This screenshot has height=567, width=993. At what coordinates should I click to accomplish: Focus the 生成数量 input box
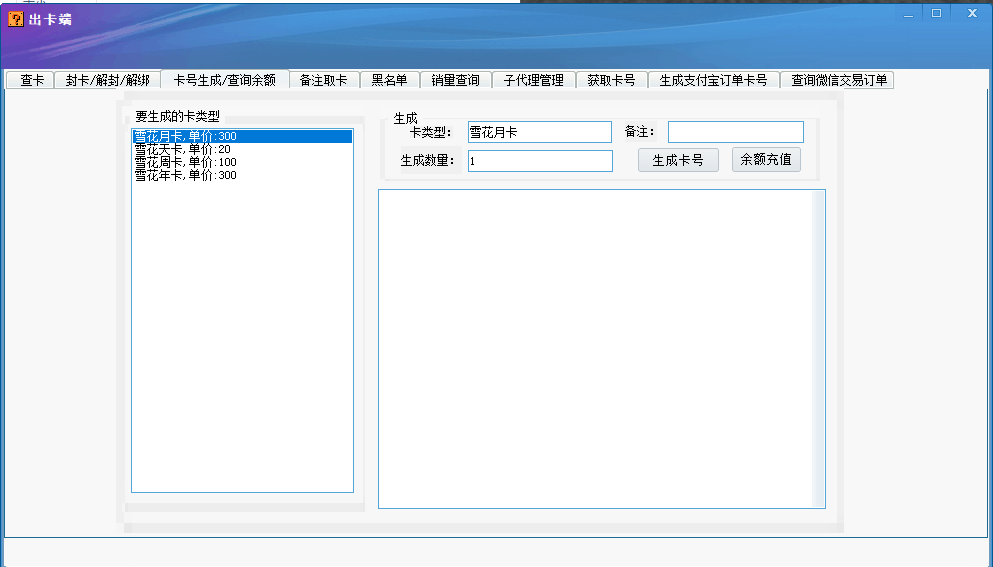click(539, 161)
